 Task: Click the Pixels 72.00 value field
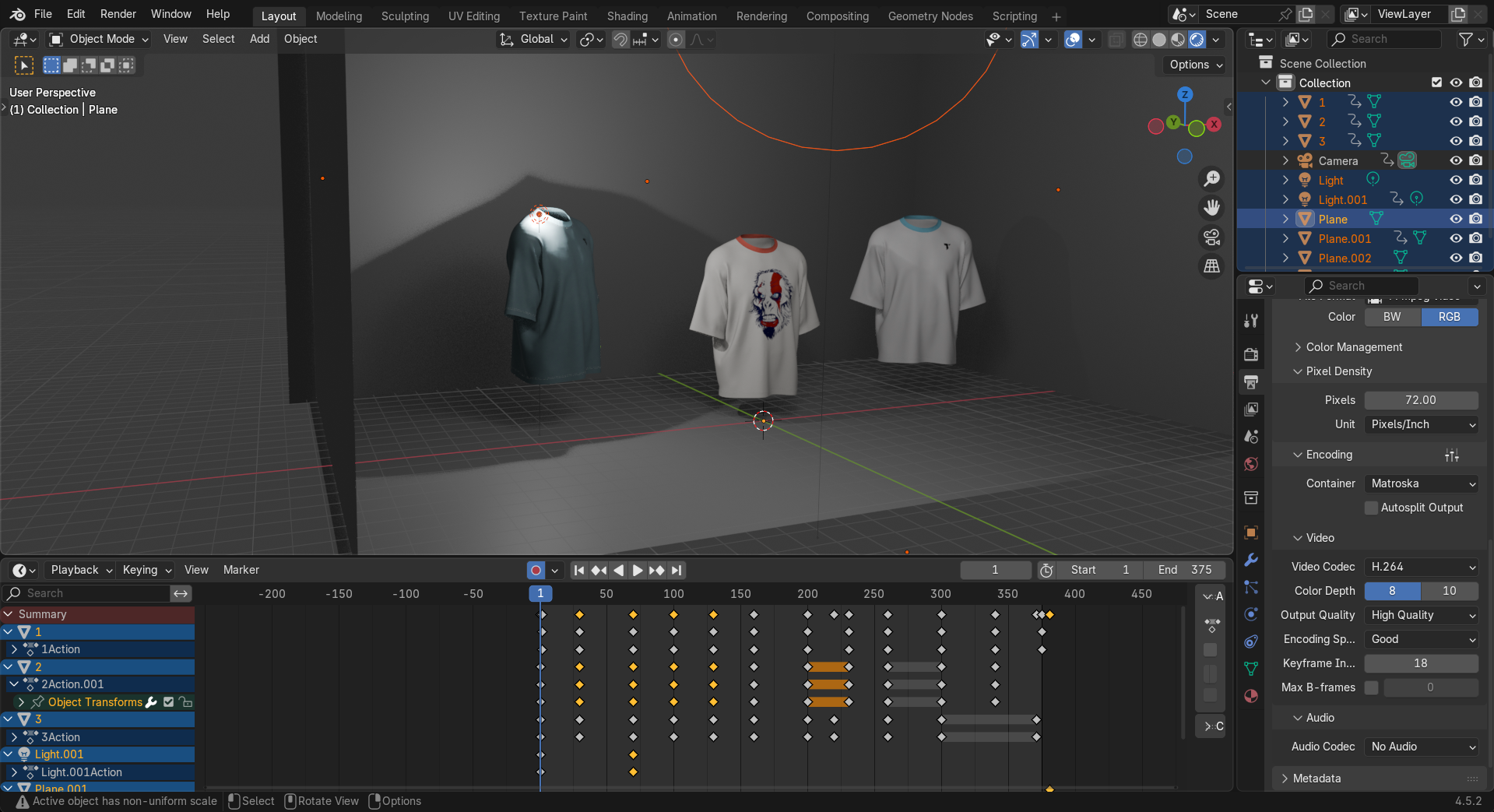[x=1422, y=400]
